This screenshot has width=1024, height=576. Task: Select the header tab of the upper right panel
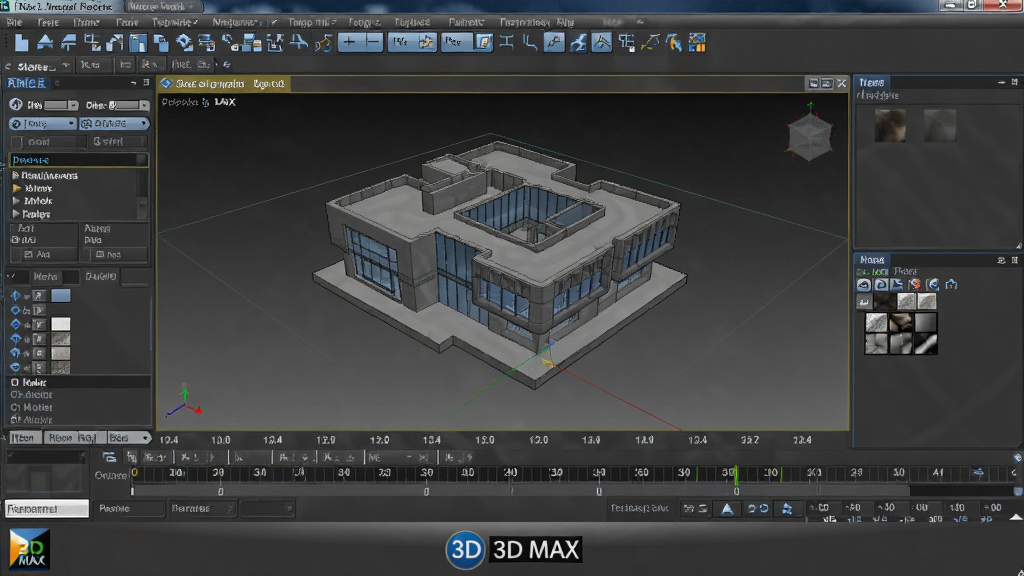tap(872, 82)
